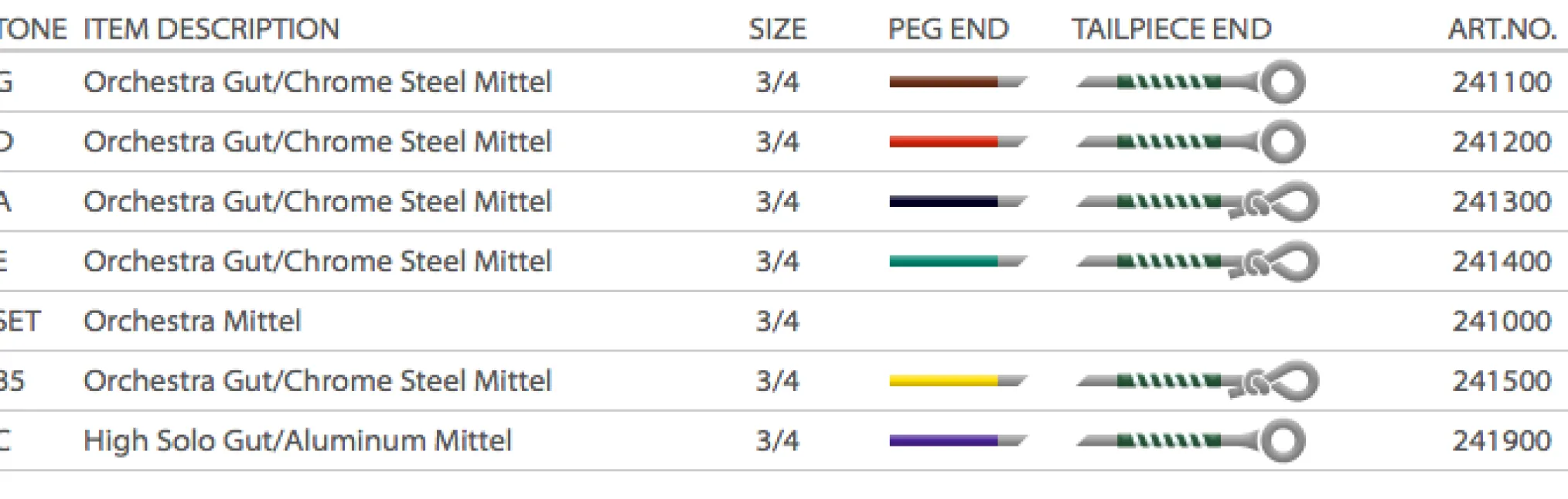Click the ITEM DESCRIPTION column header
Screen dimensions: 1568x499
[211, 29]
